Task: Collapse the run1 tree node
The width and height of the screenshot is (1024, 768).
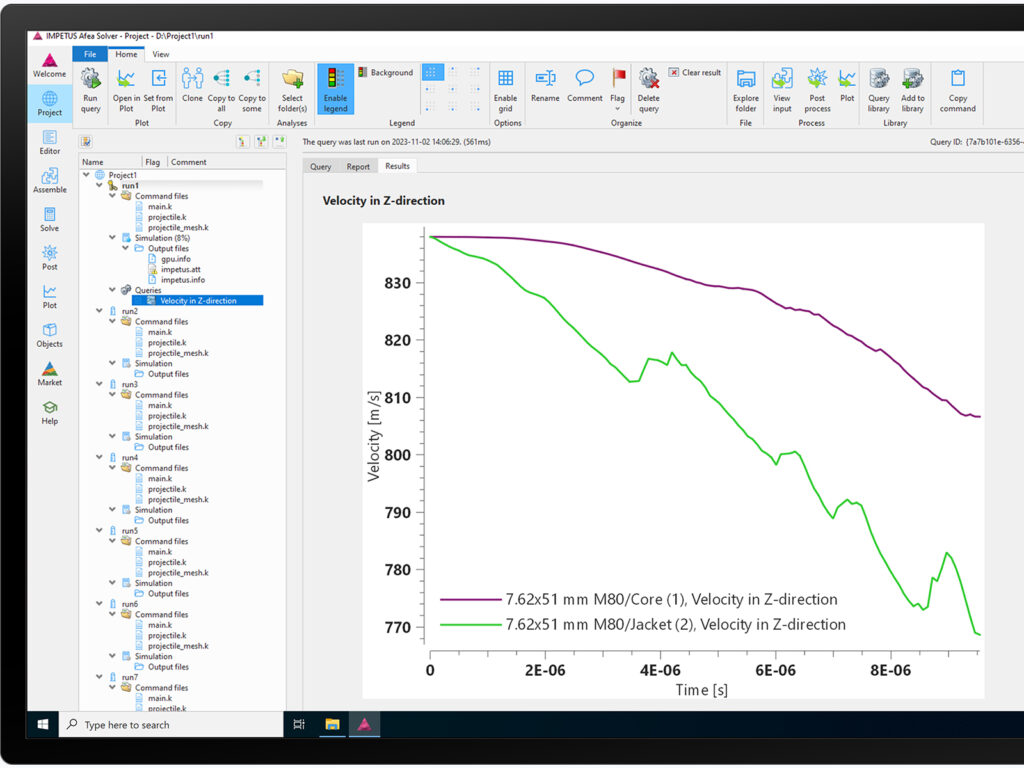Action: tap(99, 186)
